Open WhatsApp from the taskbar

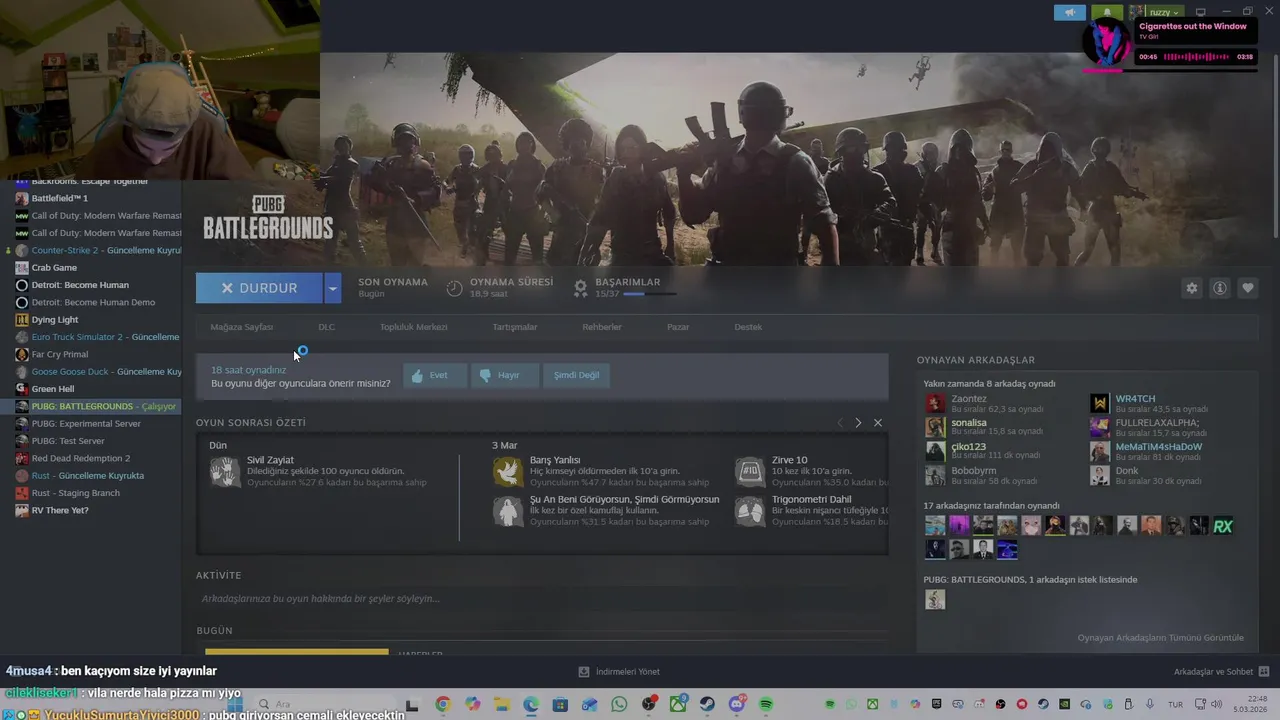[x=619, y=705]
